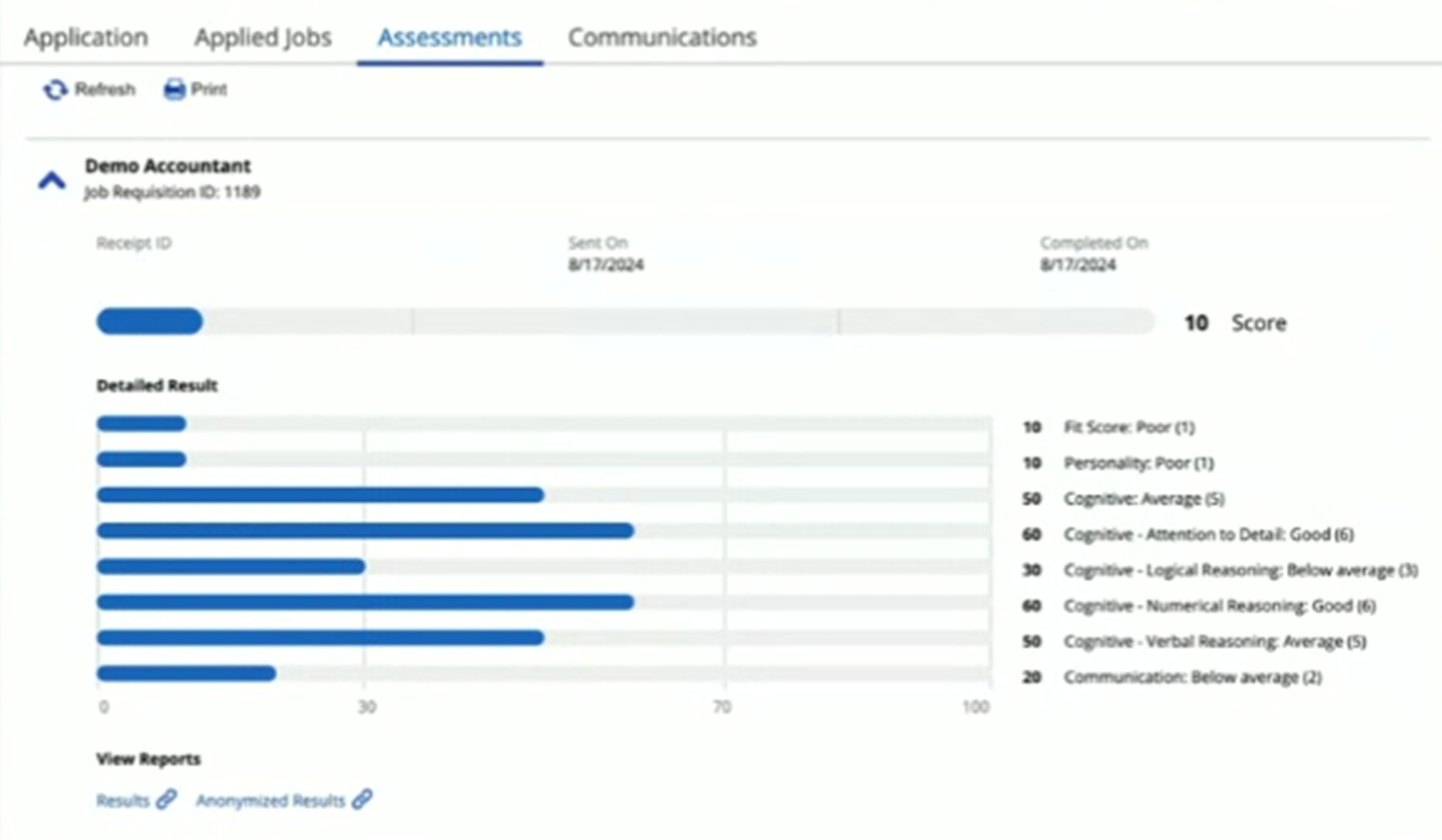
Task: Collapse the Demo Accountant assessment section
Action: 51,180
